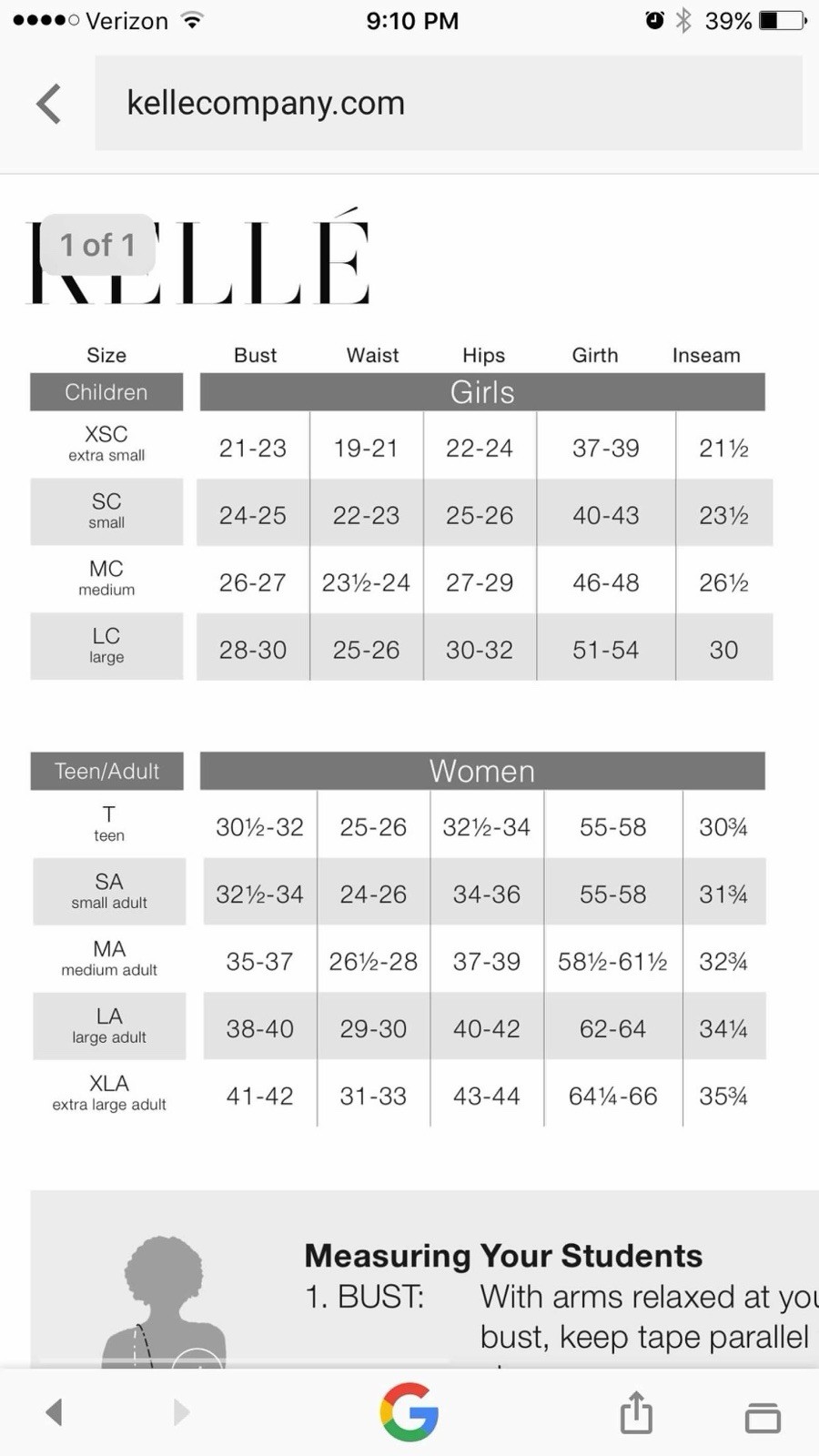819x1456 pixels.
Task: Tap the Measuring Your Students heading
Action: 503,1256
